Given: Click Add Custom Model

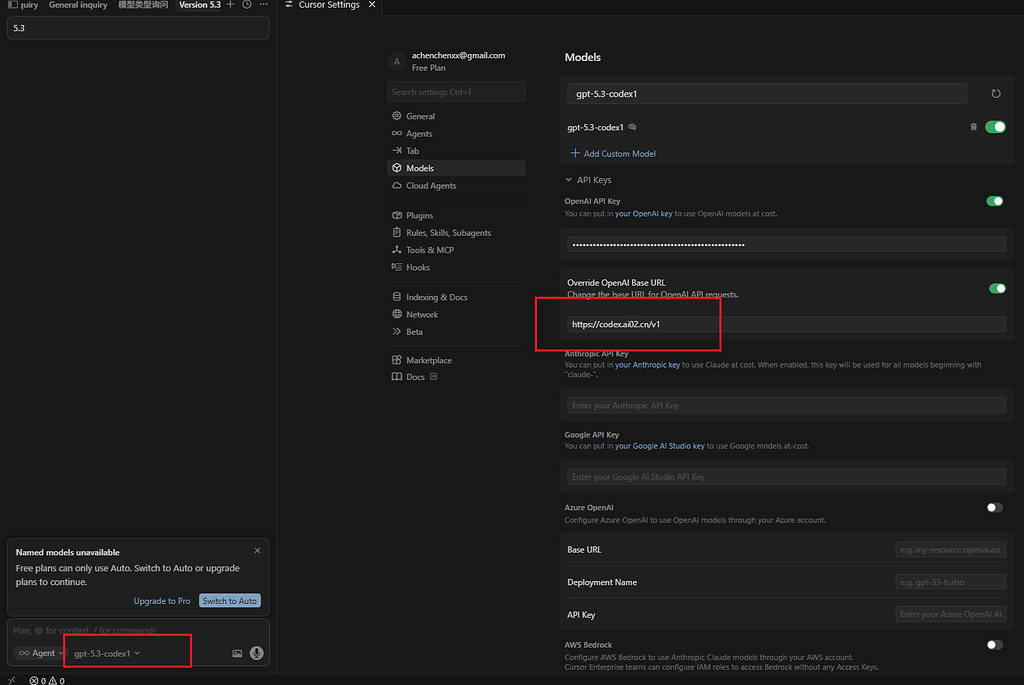Looking at the screenshot, I should coord(613,153).
